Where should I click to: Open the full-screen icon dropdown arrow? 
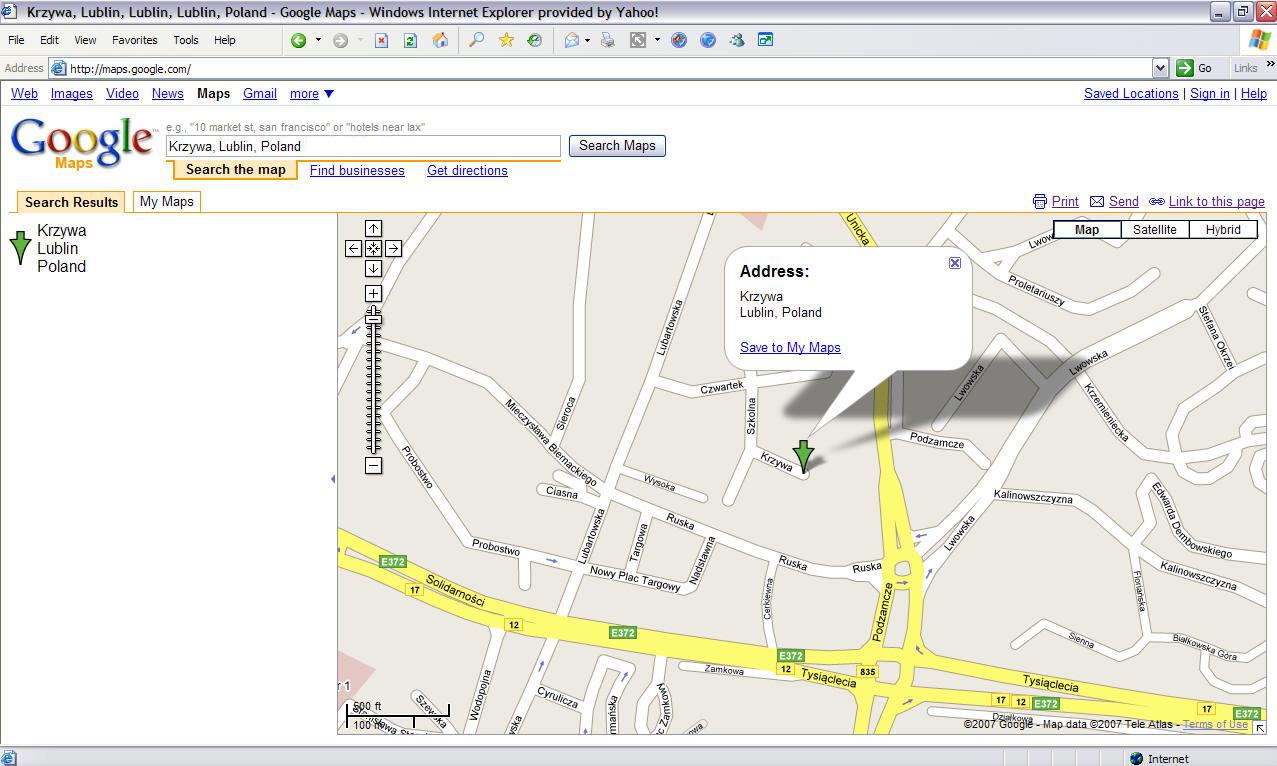[x=657, y=40]
